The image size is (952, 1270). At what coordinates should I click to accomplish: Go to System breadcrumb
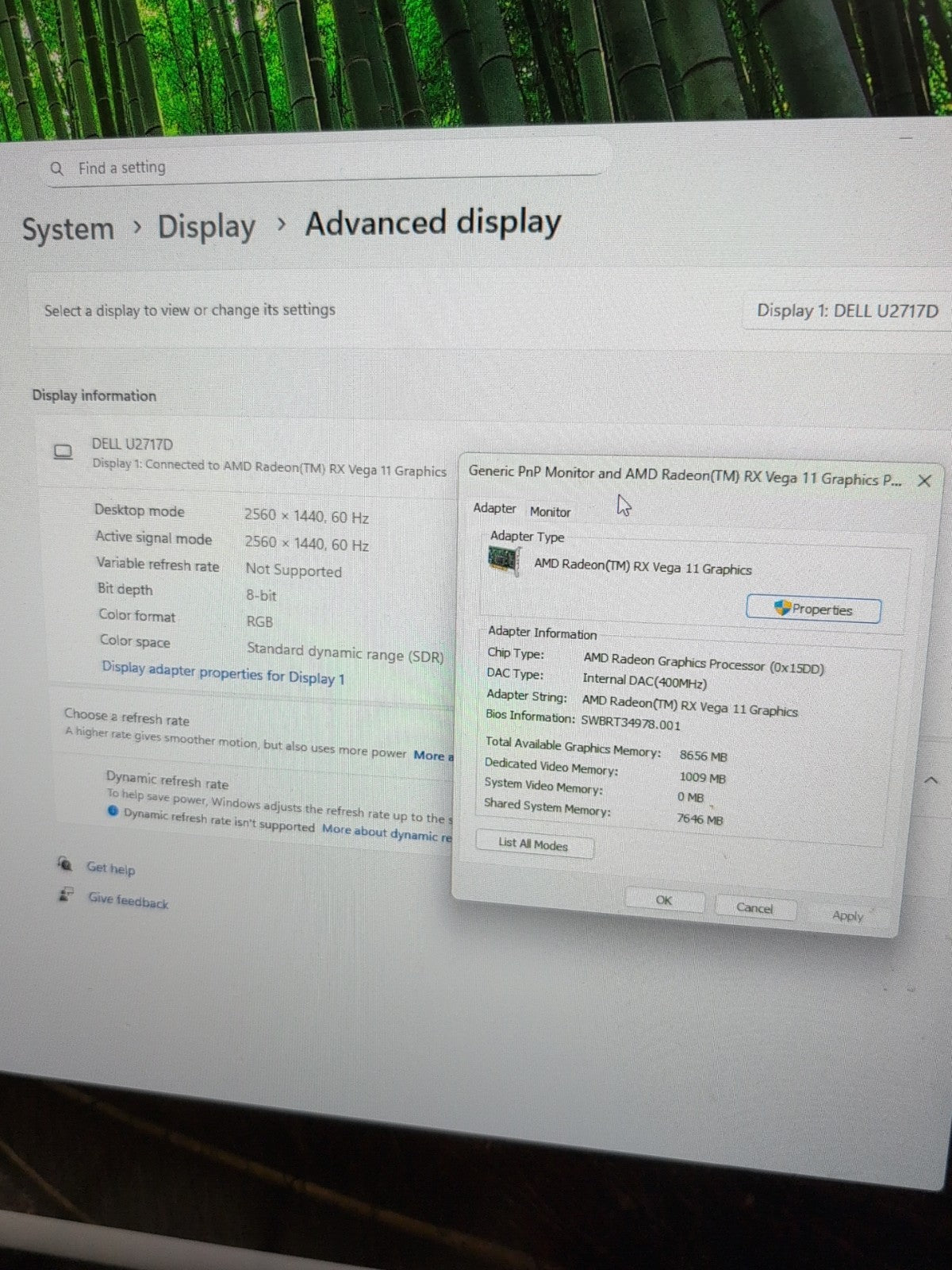click(68, 229)
